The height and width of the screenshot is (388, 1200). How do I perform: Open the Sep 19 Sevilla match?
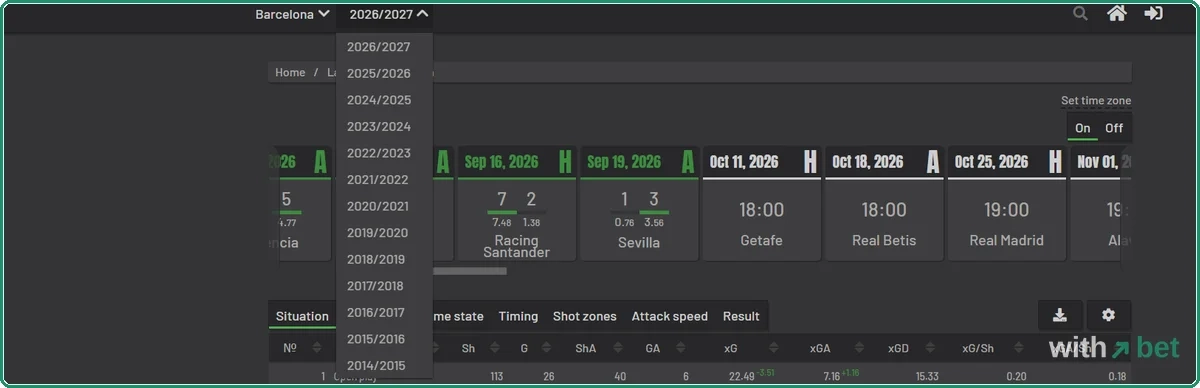tap(638, 204)
